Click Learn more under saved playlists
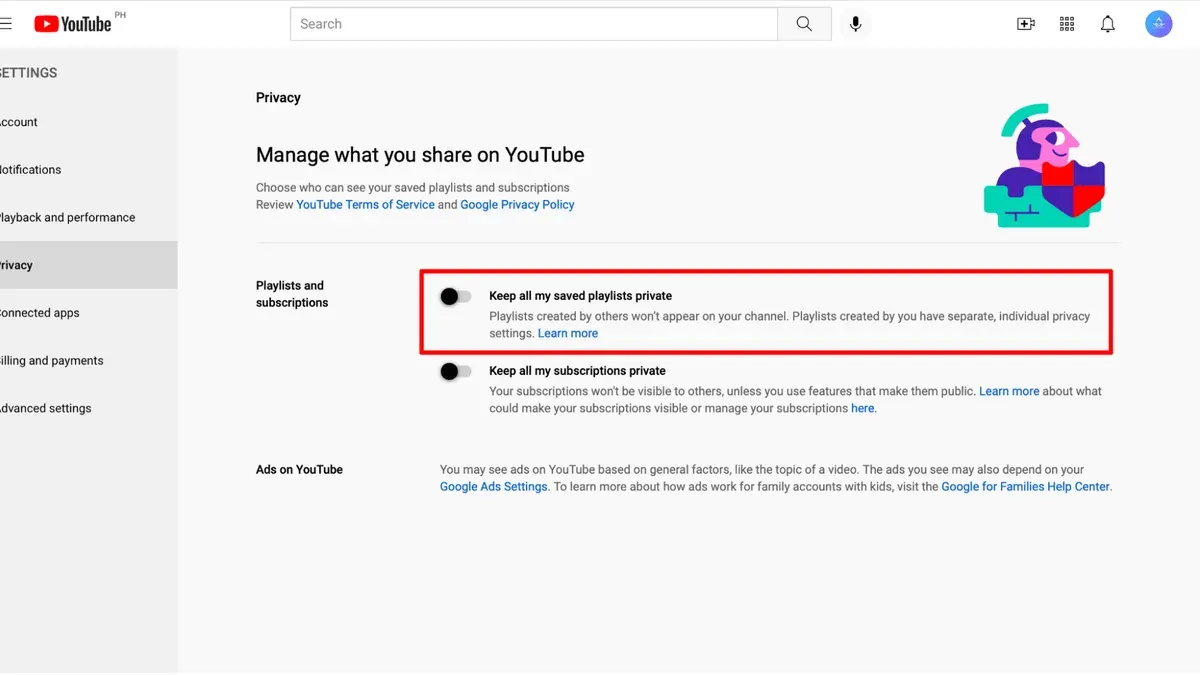Viewport: 1200px width, 675px height. click(568, 333)
